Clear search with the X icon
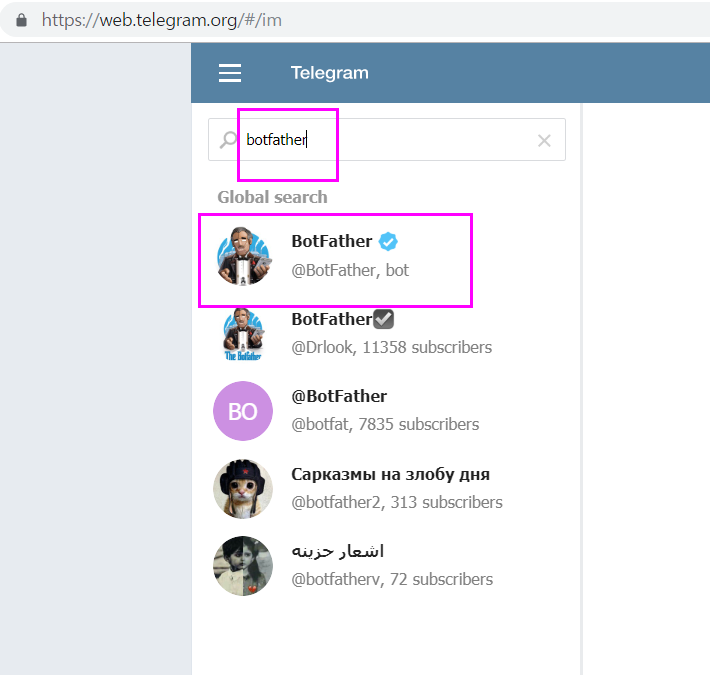 [544, 140]
